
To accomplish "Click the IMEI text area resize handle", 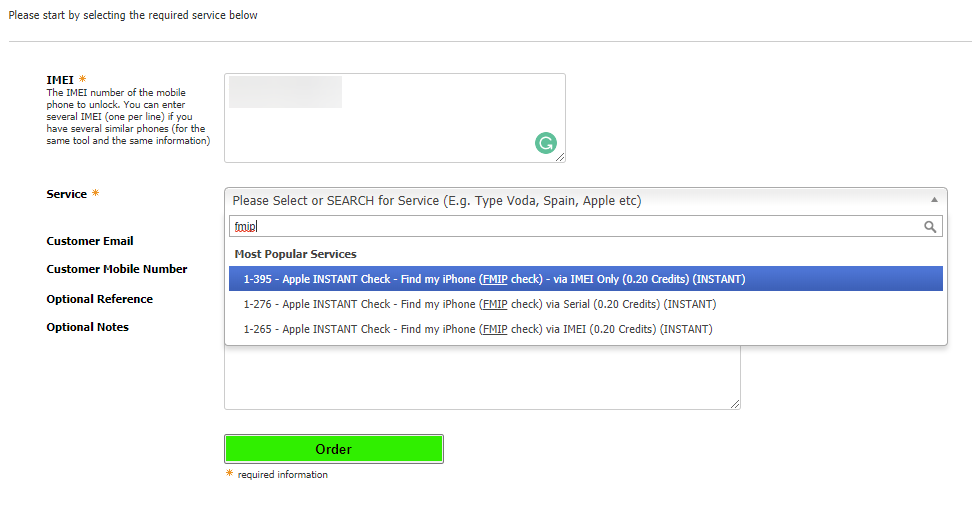I will pos(560,157).
